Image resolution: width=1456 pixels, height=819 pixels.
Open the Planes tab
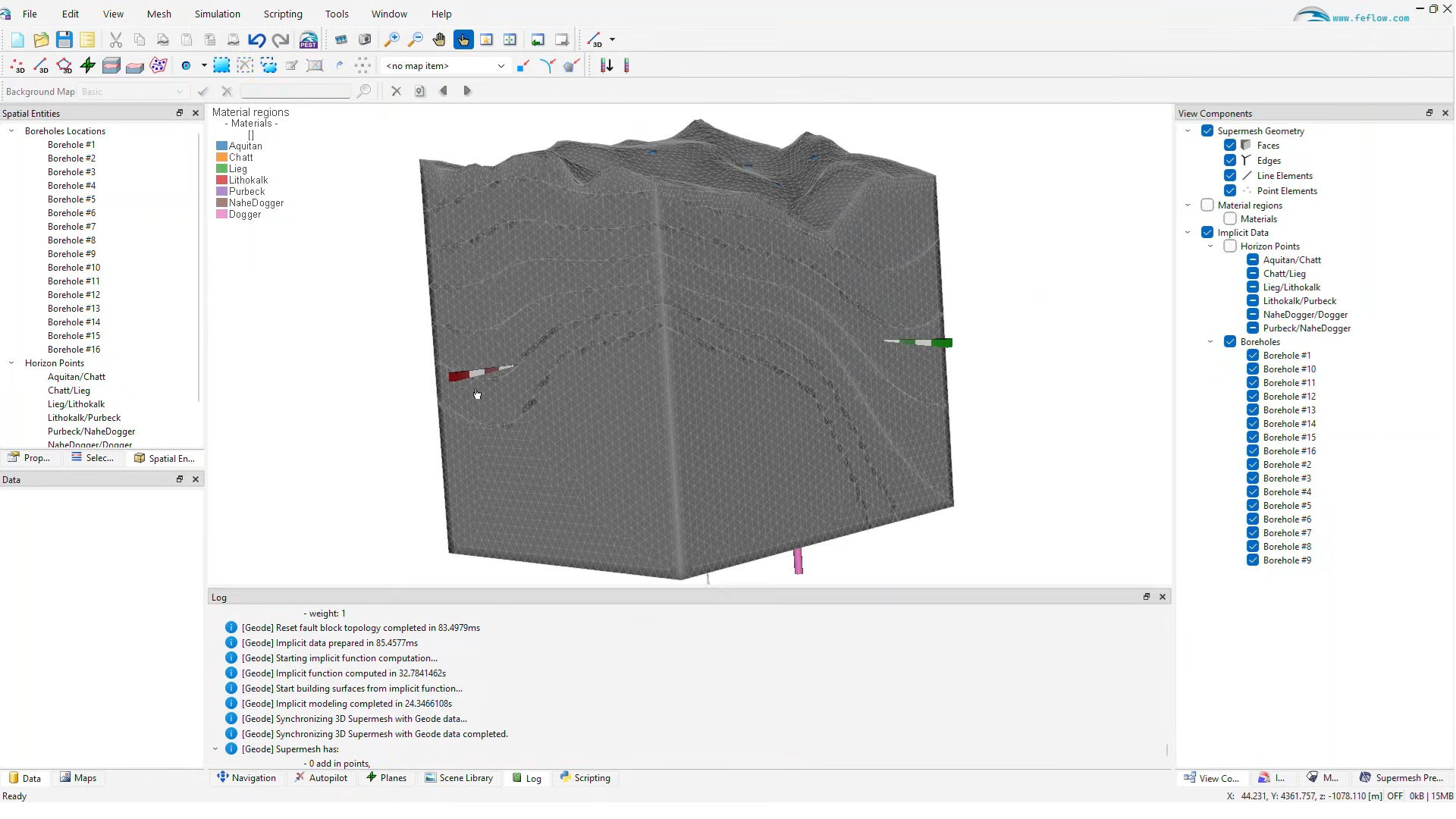point(387,778)
